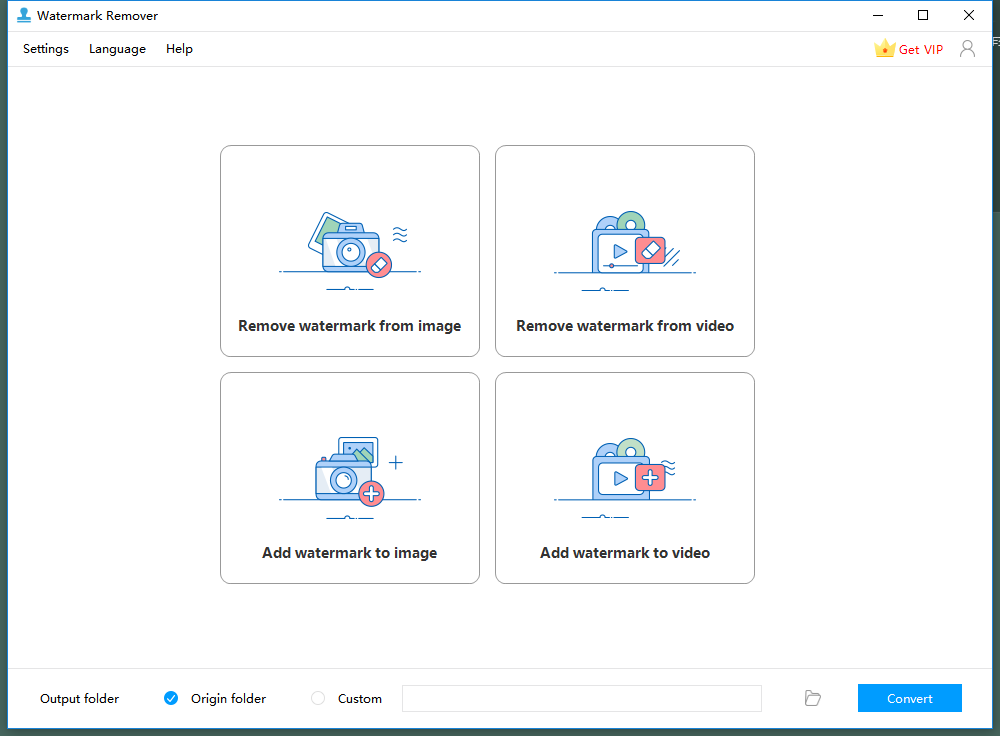This screenshot has width=1000, height=736.
Task: Open the Settings menu
Action: pyautogui.click(x=46, y=49)
